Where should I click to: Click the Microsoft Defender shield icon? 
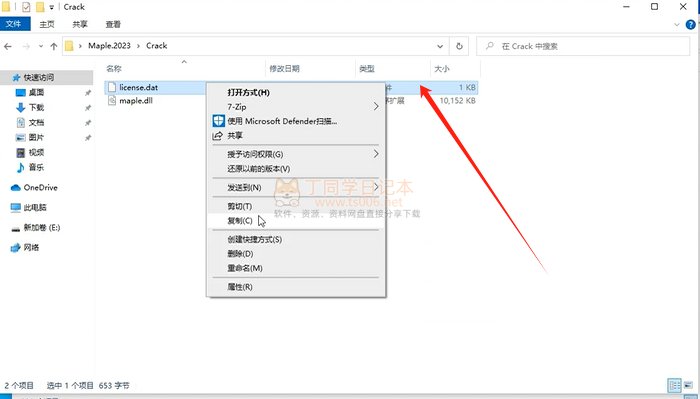click(218, 121)
